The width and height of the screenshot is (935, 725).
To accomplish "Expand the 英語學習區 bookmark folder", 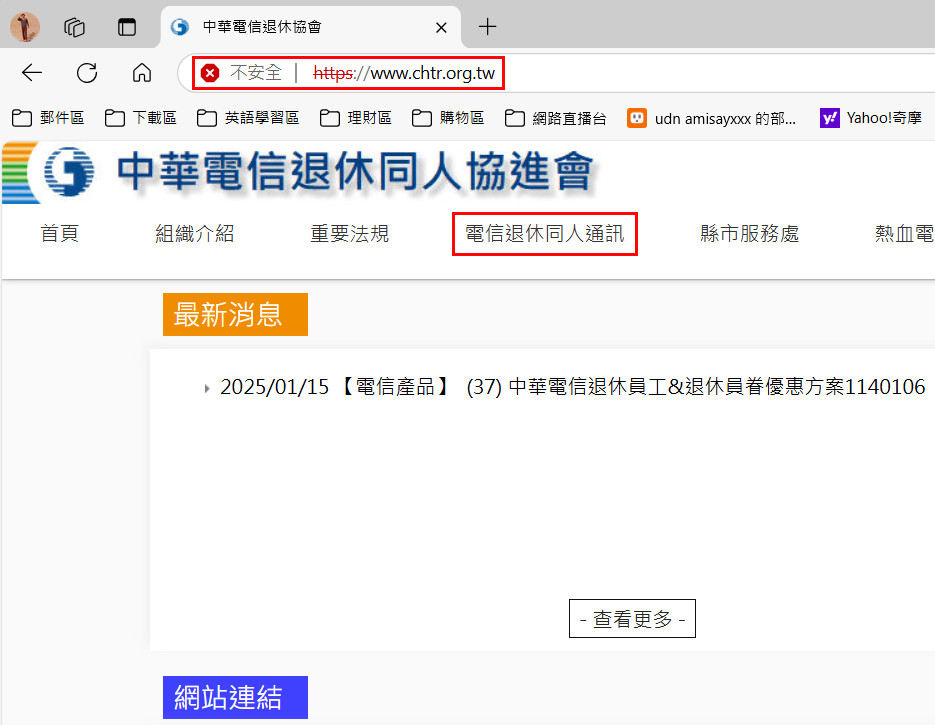I will (248, 118).
